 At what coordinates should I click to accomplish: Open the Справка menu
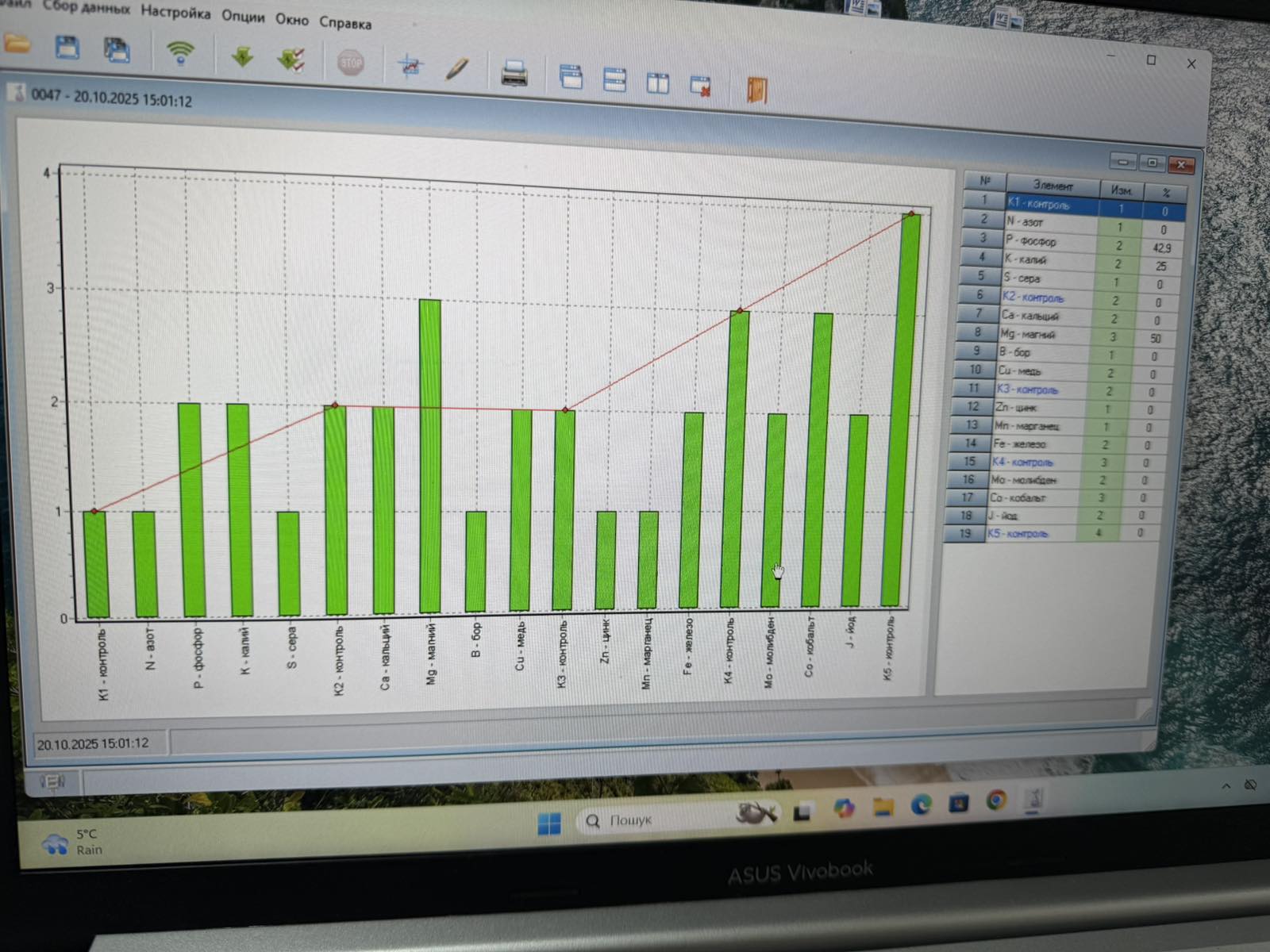point(345,22)
